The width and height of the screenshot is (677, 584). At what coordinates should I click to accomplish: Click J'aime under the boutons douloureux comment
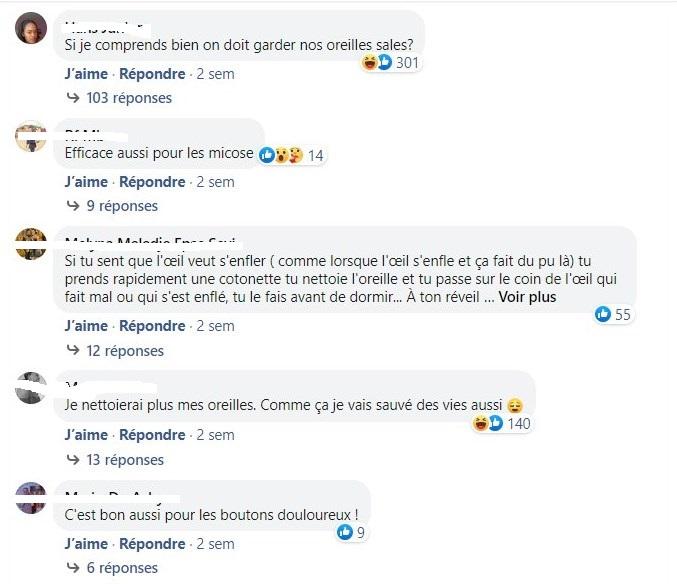86,543
